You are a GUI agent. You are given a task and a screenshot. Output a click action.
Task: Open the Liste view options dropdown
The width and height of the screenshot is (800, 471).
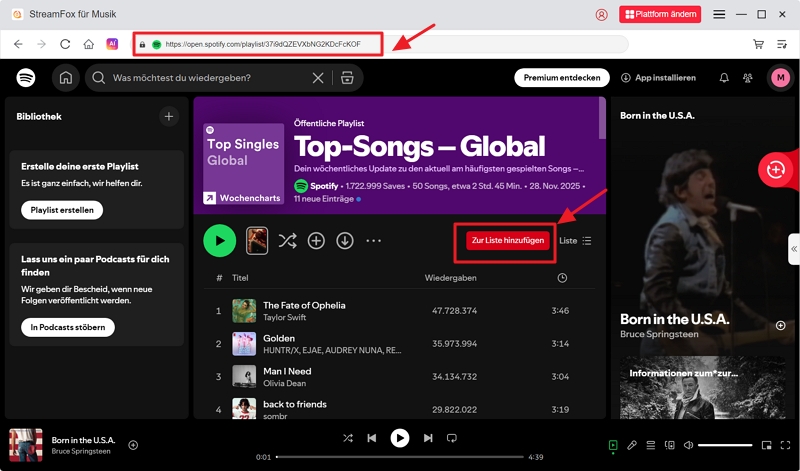point(575,240)
